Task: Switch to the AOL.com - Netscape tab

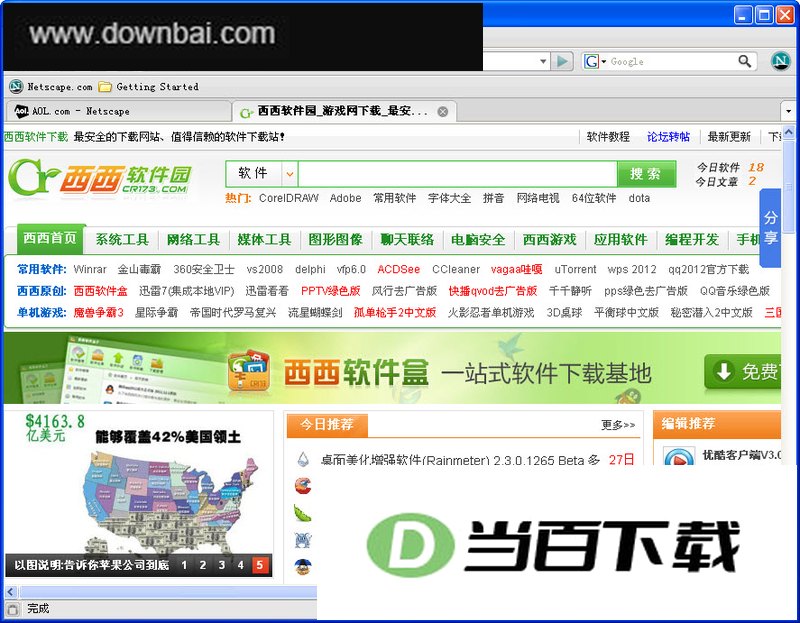Action: point(118,111)
